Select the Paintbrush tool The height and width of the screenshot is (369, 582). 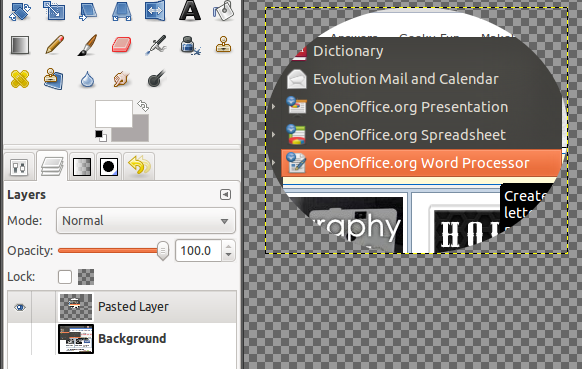(88, 45)
